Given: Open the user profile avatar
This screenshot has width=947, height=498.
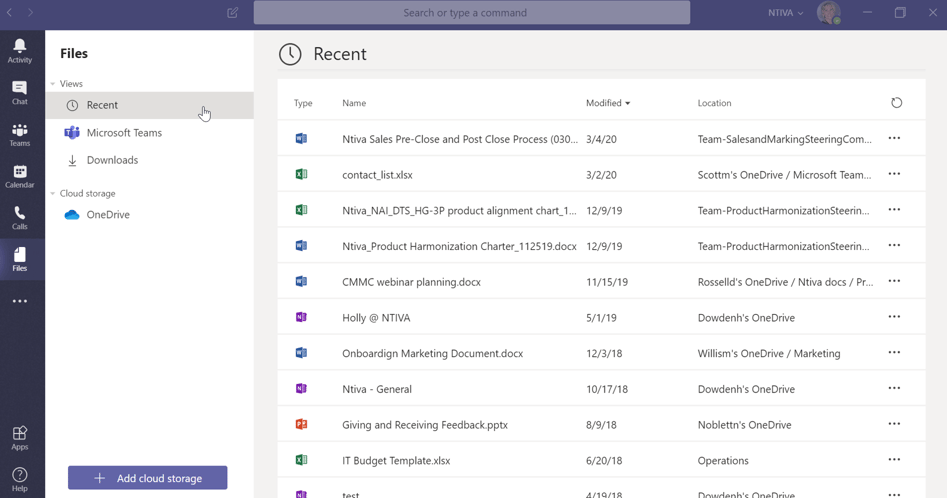Looking at the screenshot, I should pyautogui.click(x=829, y=13).
